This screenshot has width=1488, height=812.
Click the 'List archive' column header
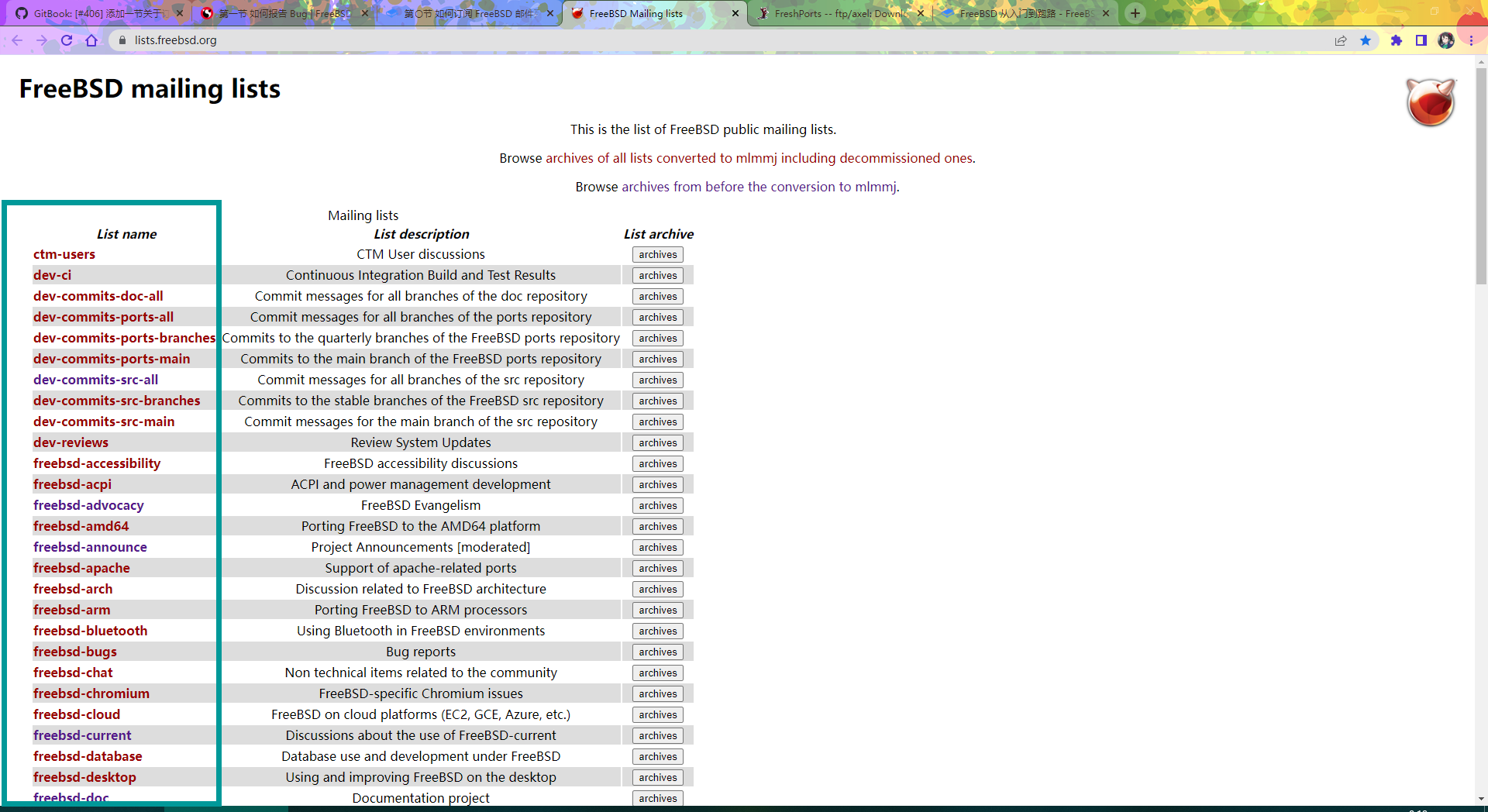[658, 234]
